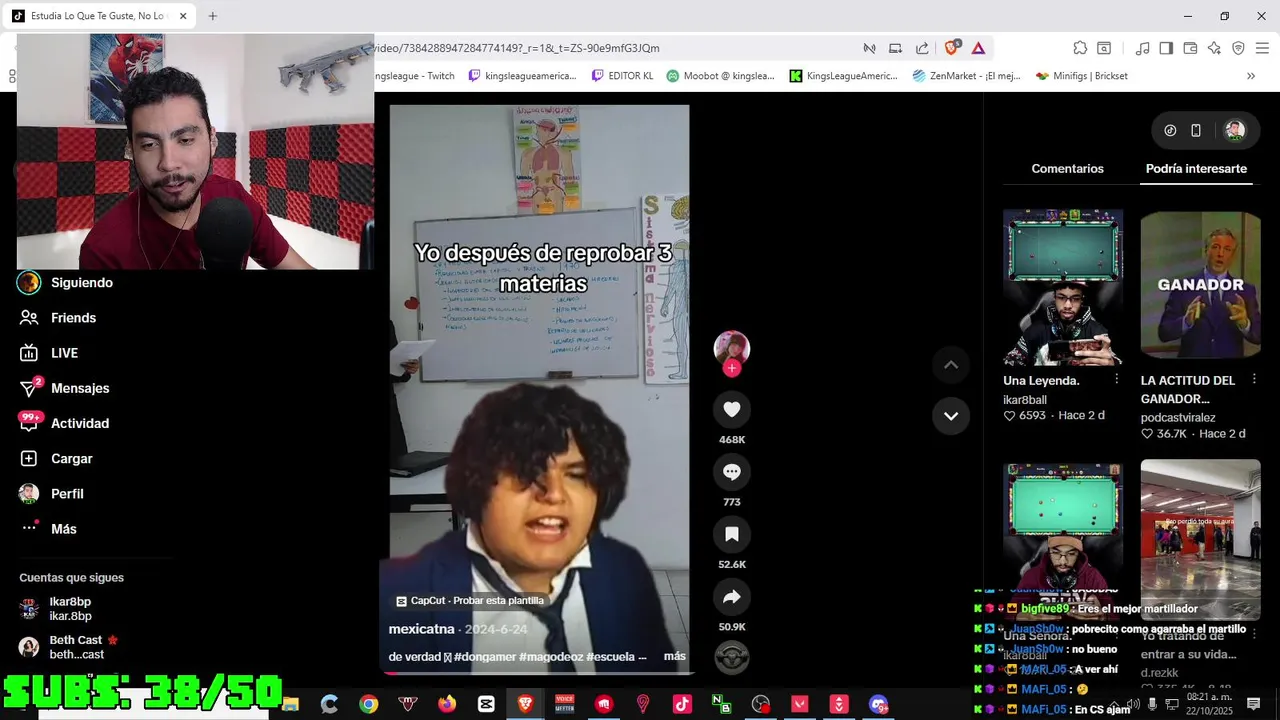
Task: Open the browser Extensions puzzle icon
Action: pyautogui.click(x=1080, y=48)
